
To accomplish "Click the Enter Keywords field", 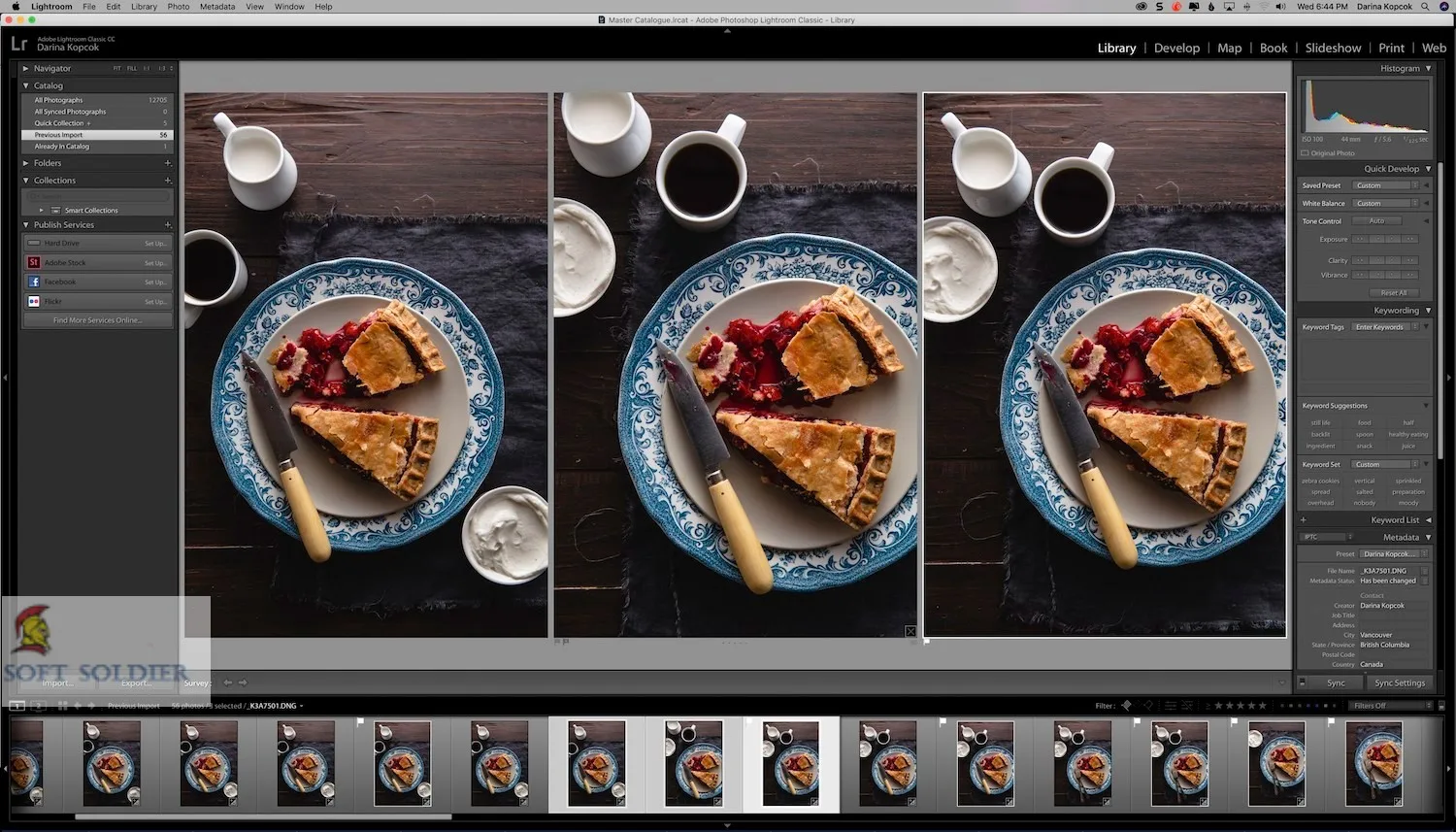I will [1387, 327].
